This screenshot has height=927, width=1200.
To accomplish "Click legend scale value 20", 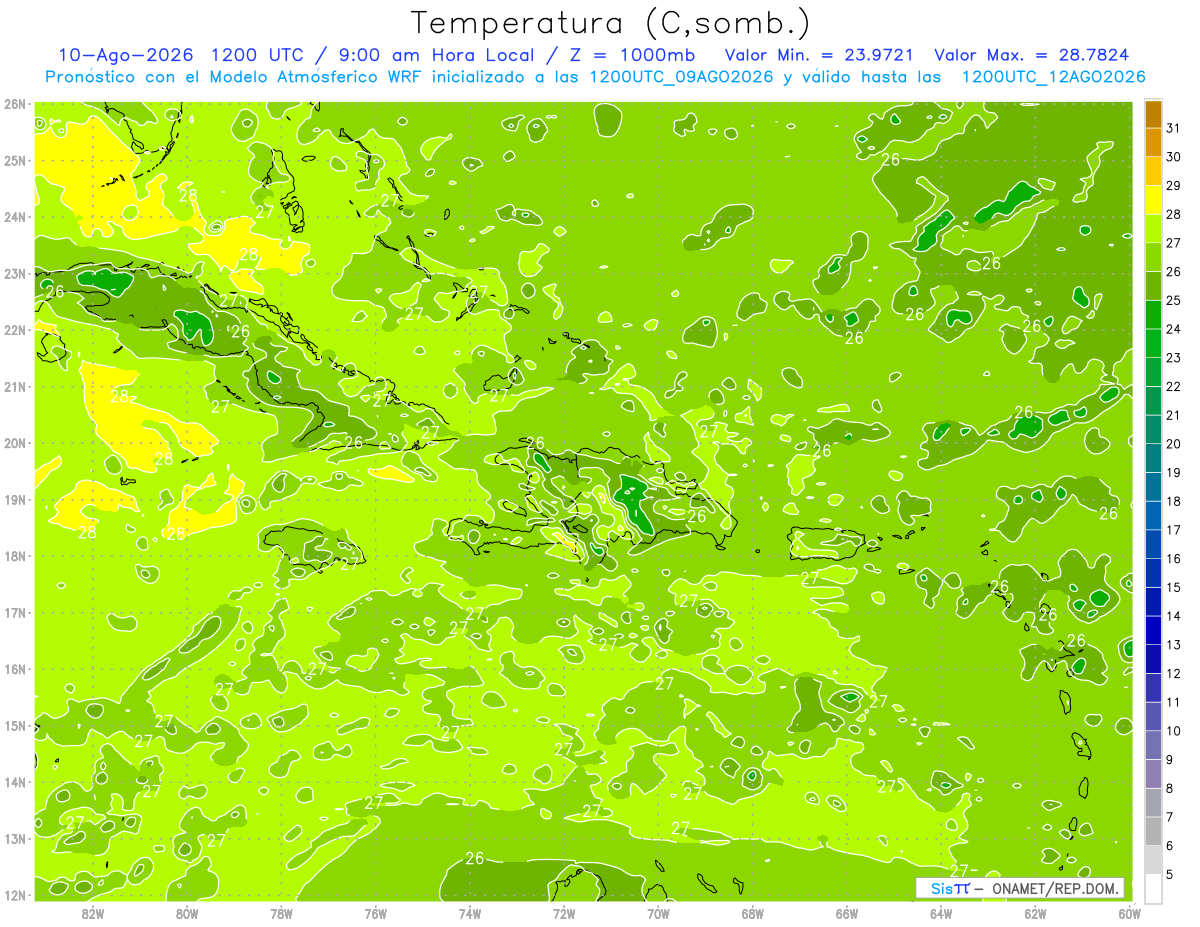I will click(x=1173, y=444).
